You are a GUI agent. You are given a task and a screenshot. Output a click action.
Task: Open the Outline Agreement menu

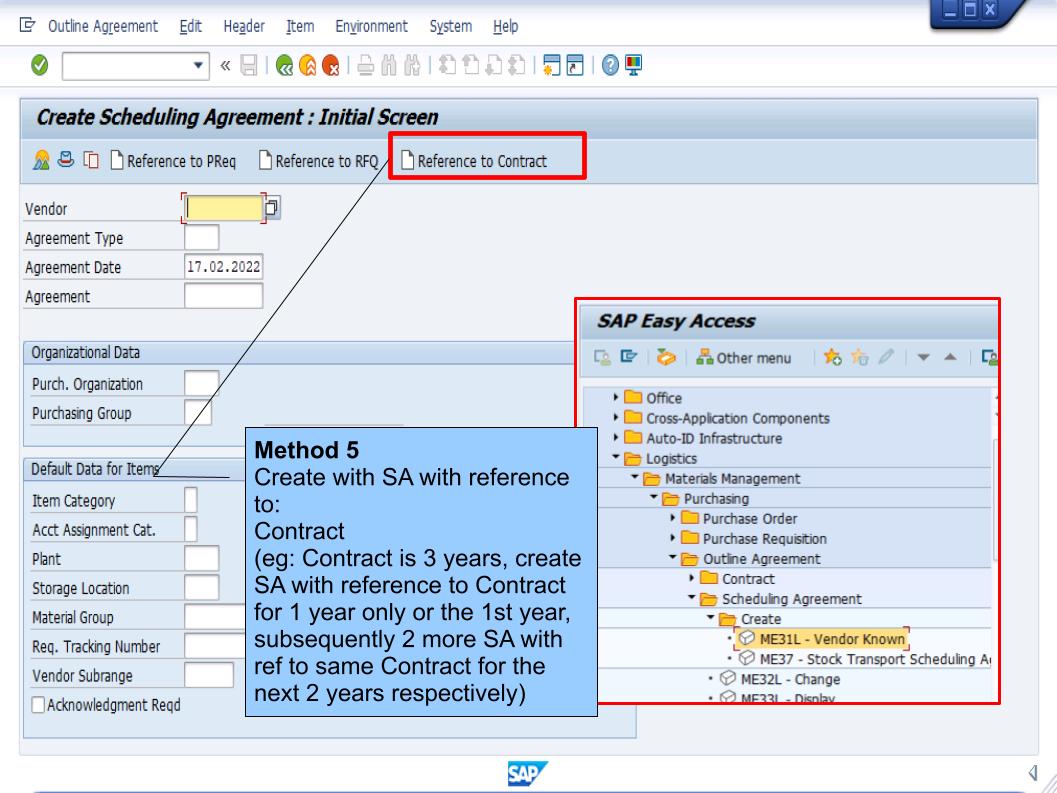click(102, 26)
